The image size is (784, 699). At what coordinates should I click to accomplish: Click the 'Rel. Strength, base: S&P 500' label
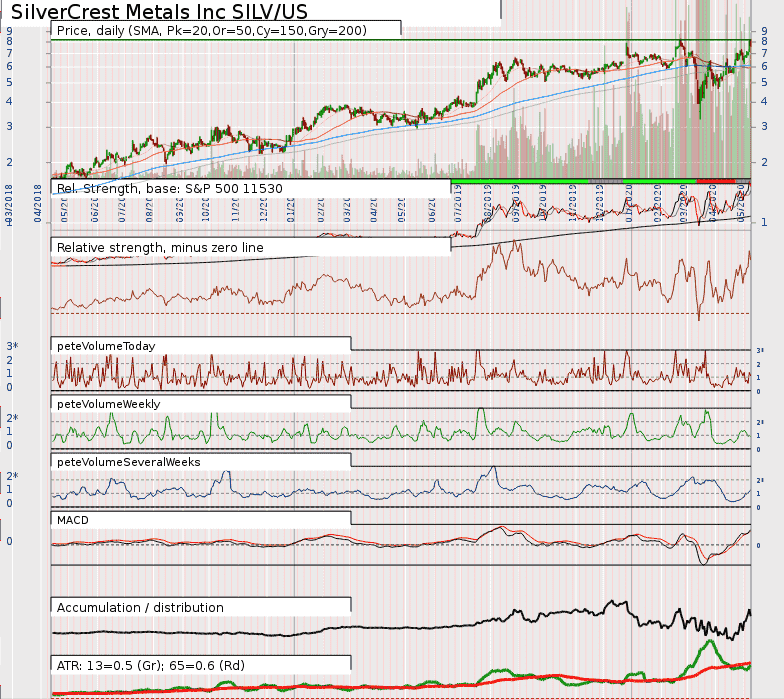170,188
